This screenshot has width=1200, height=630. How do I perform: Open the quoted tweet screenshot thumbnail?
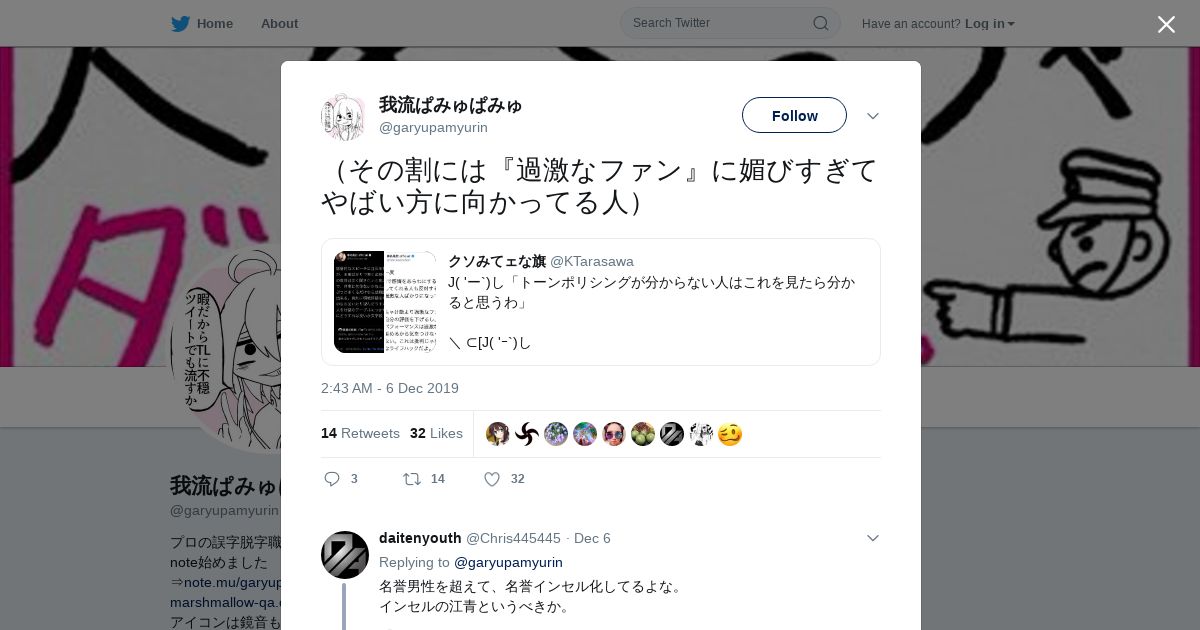tap(385, 302)
